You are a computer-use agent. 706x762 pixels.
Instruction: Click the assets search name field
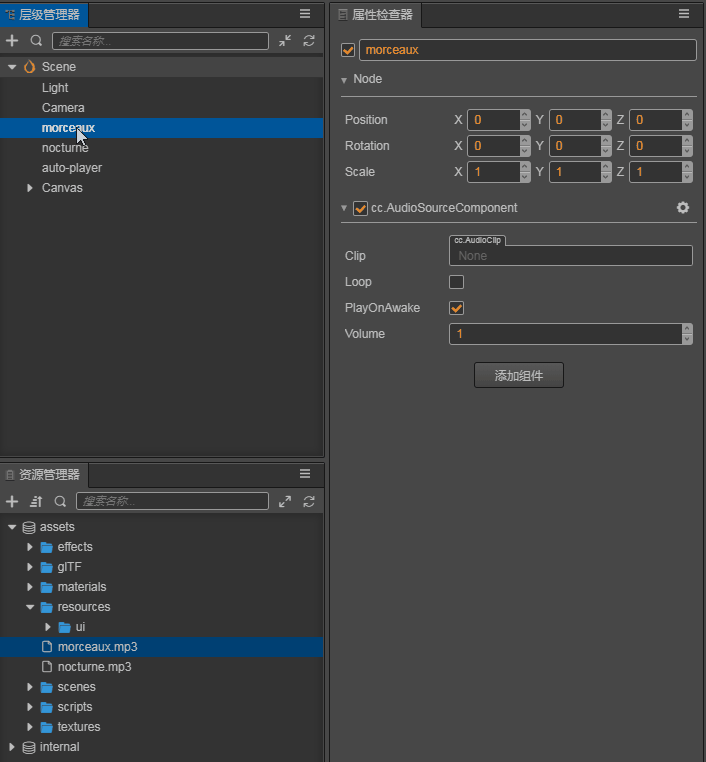tap(172, 501)
